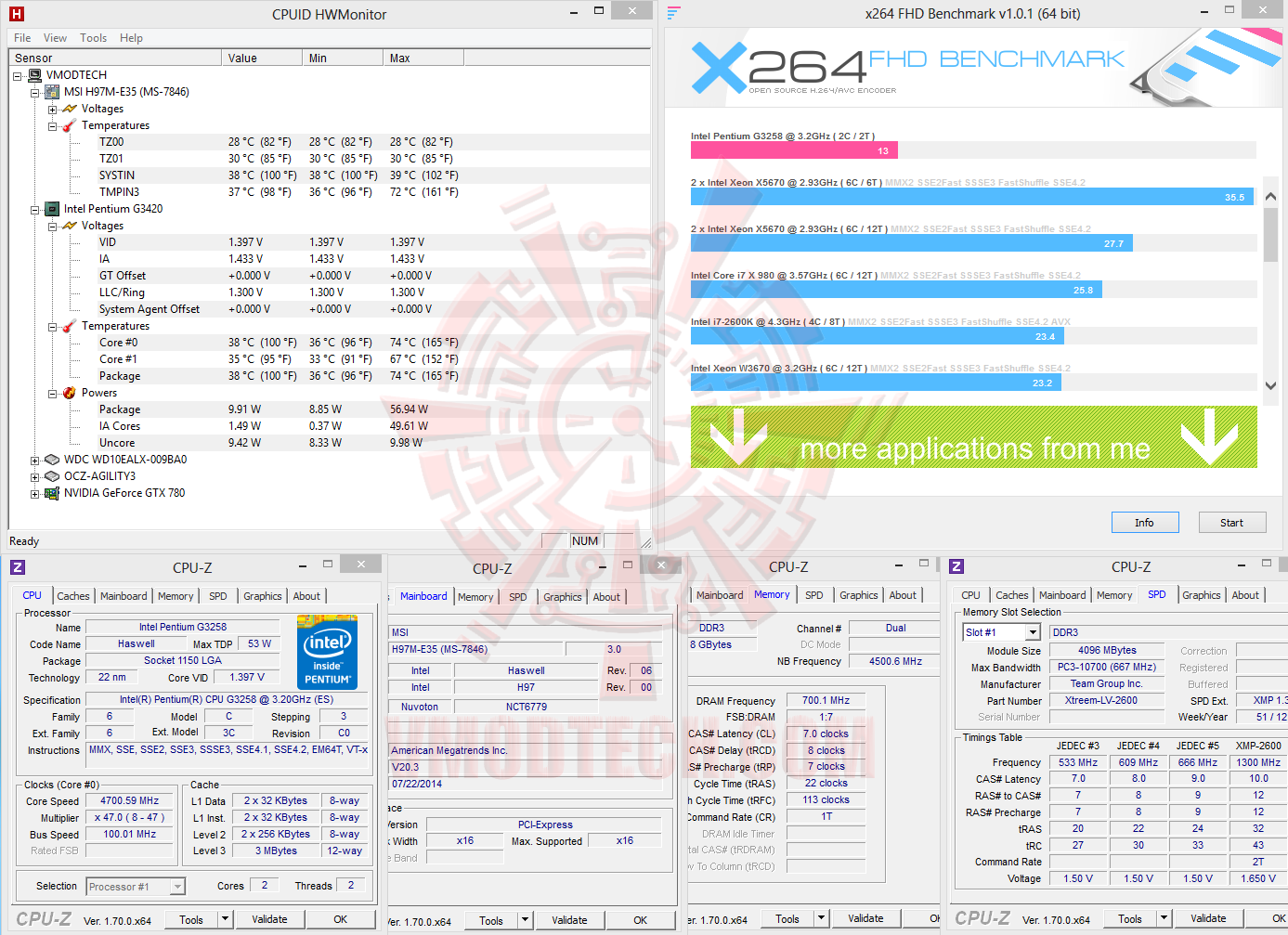Click the hard drive icon beside WDC WD10EALX-009BA0
This screenshot has height=935, width=1288.
(52, 460)
